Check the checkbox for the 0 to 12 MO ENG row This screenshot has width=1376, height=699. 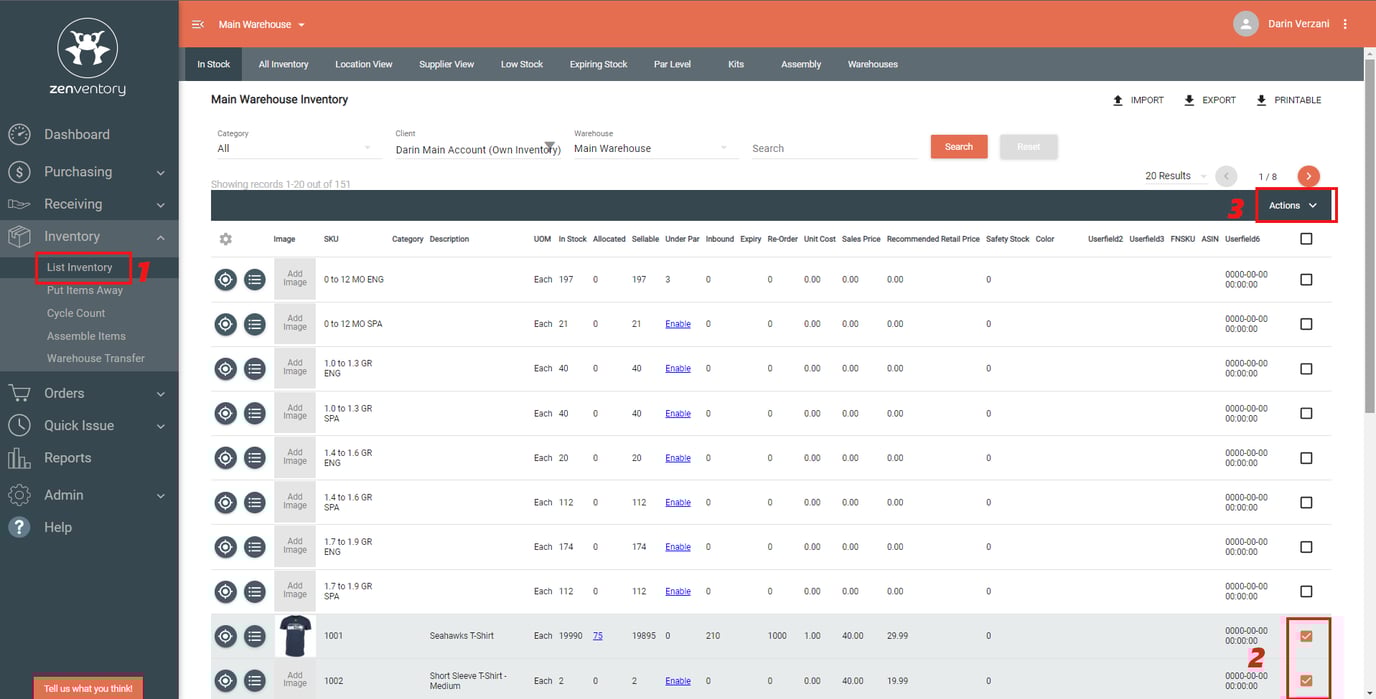click(1306, 280)
